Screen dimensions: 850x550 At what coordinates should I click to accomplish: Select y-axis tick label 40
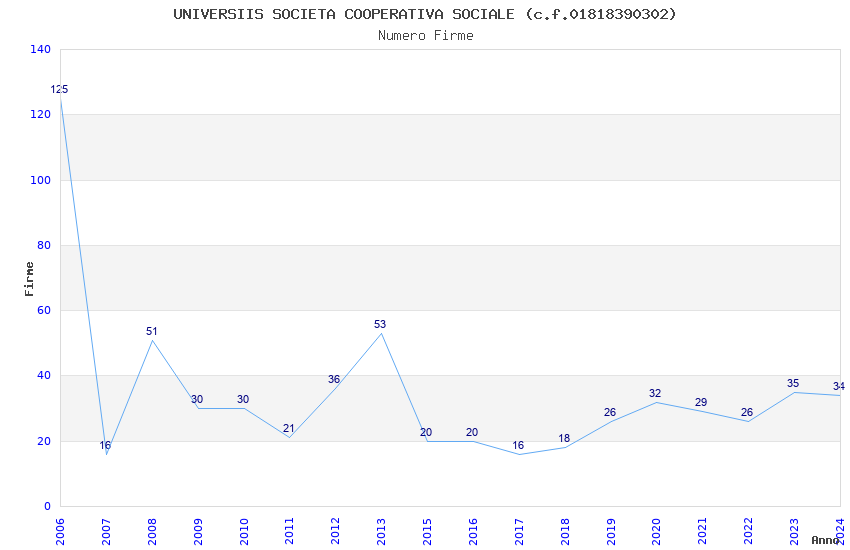pos(44,376)
